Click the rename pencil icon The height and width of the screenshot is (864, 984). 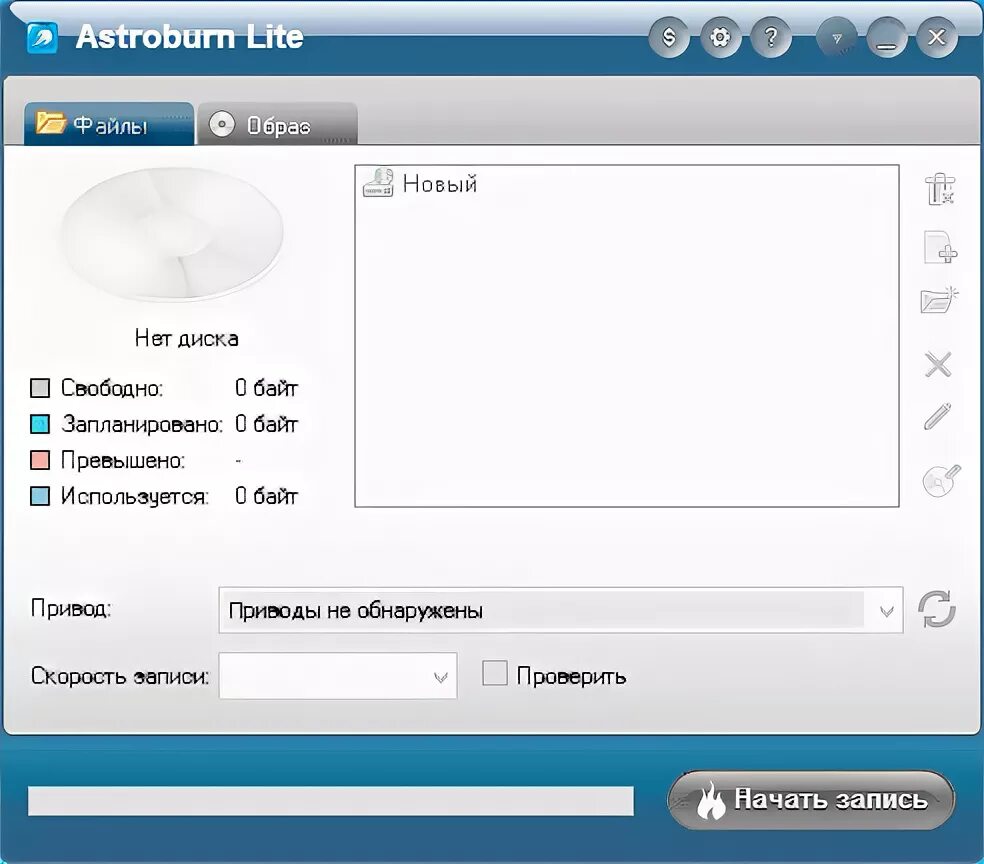[x=938, y=416]
